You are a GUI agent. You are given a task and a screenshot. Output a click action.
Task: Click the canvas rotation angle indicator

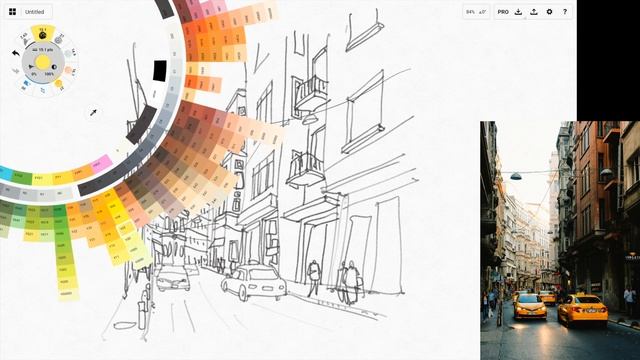click(482, 12)
